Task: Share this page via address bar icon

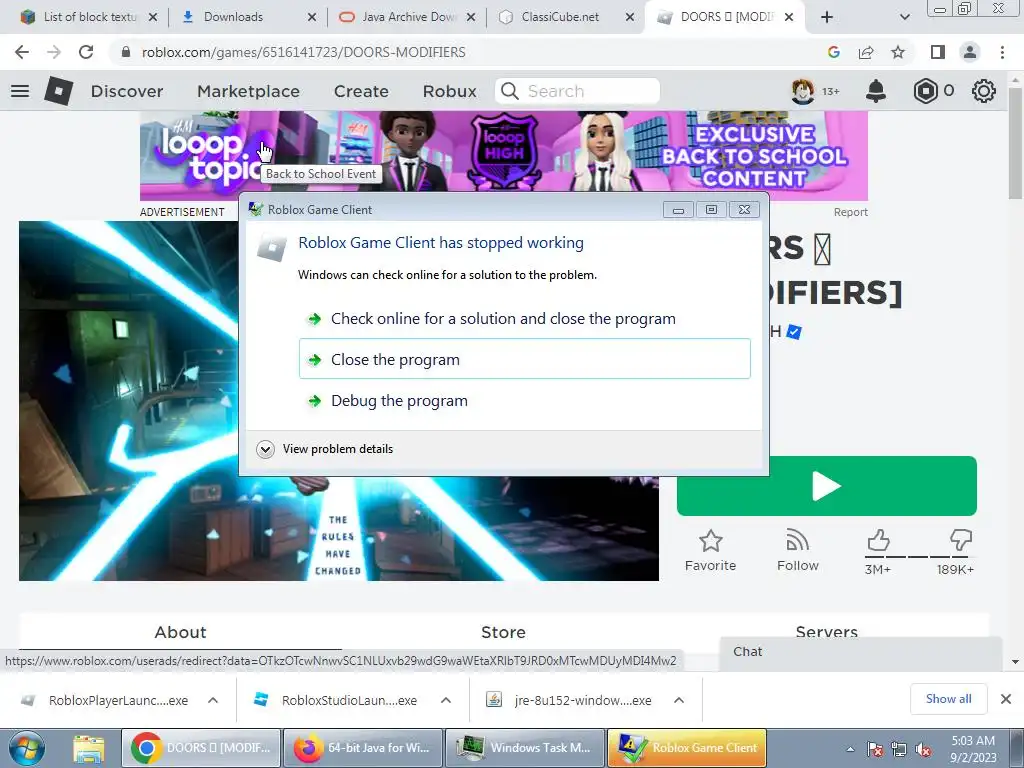Action: 866,52
